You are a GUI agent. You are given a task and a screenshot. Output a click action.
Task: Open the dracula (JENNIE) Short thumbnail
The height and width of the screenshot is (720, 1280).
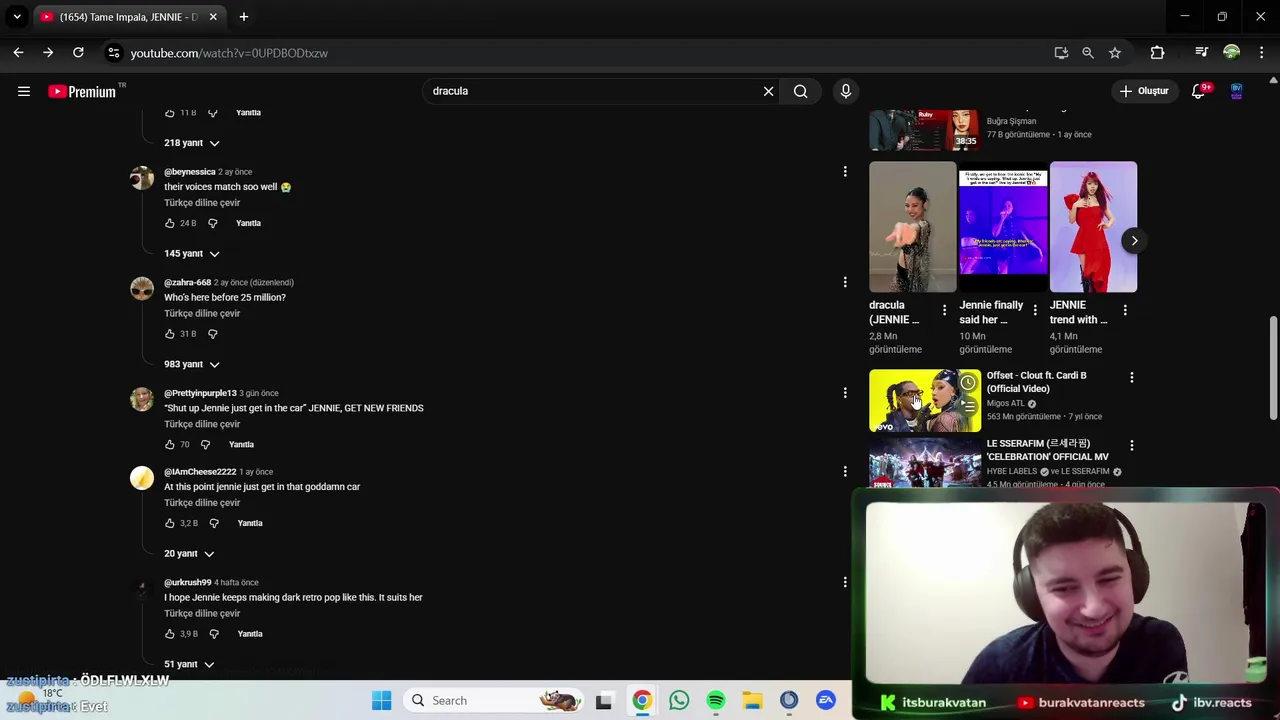click(x=912, y=227)
